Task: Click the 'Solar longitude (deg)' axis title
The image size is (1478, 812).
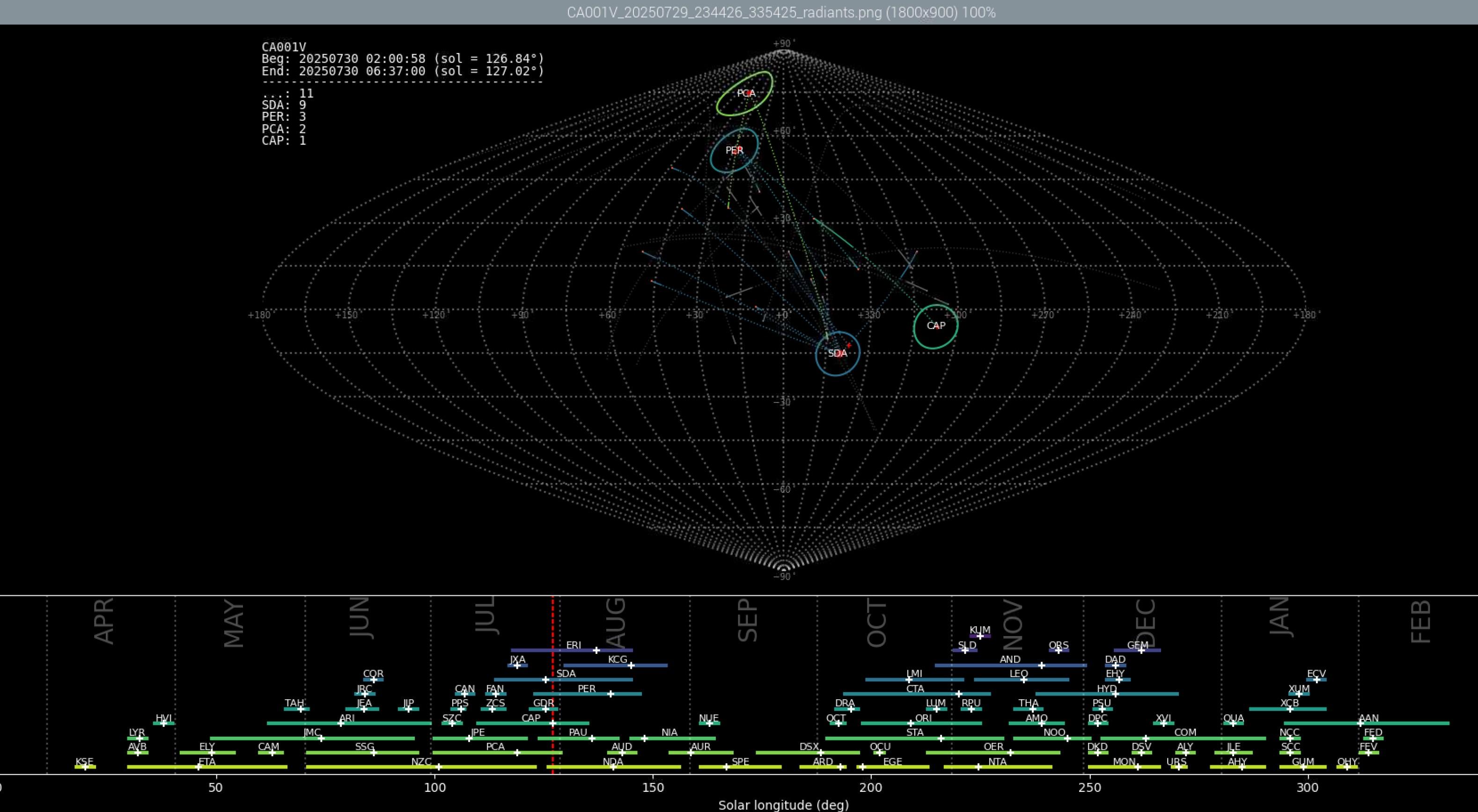Action: click(783, 805)
